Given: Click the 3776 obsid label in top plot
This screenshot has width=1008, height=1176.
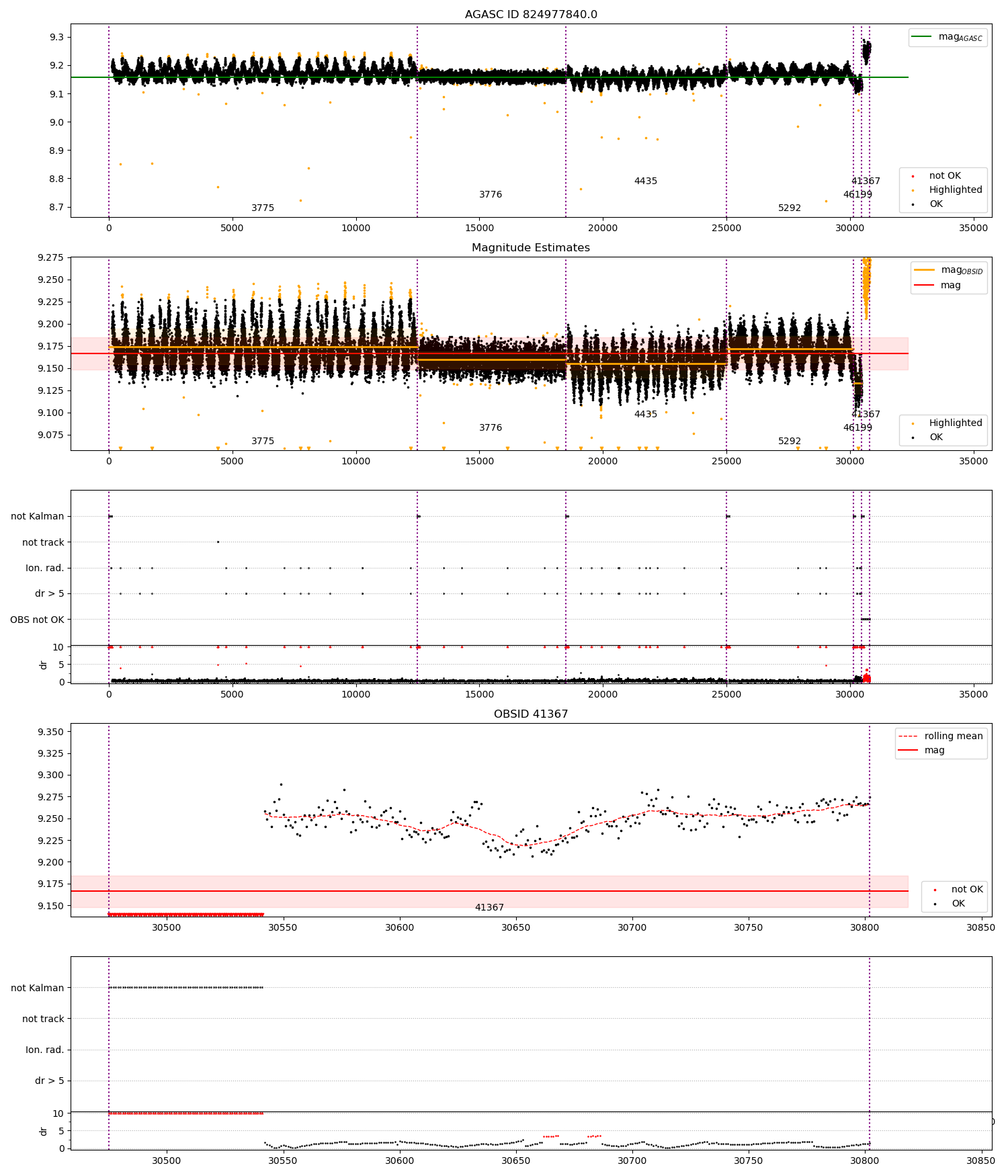Looking at the screenshot, I should [x=491, y=194].
